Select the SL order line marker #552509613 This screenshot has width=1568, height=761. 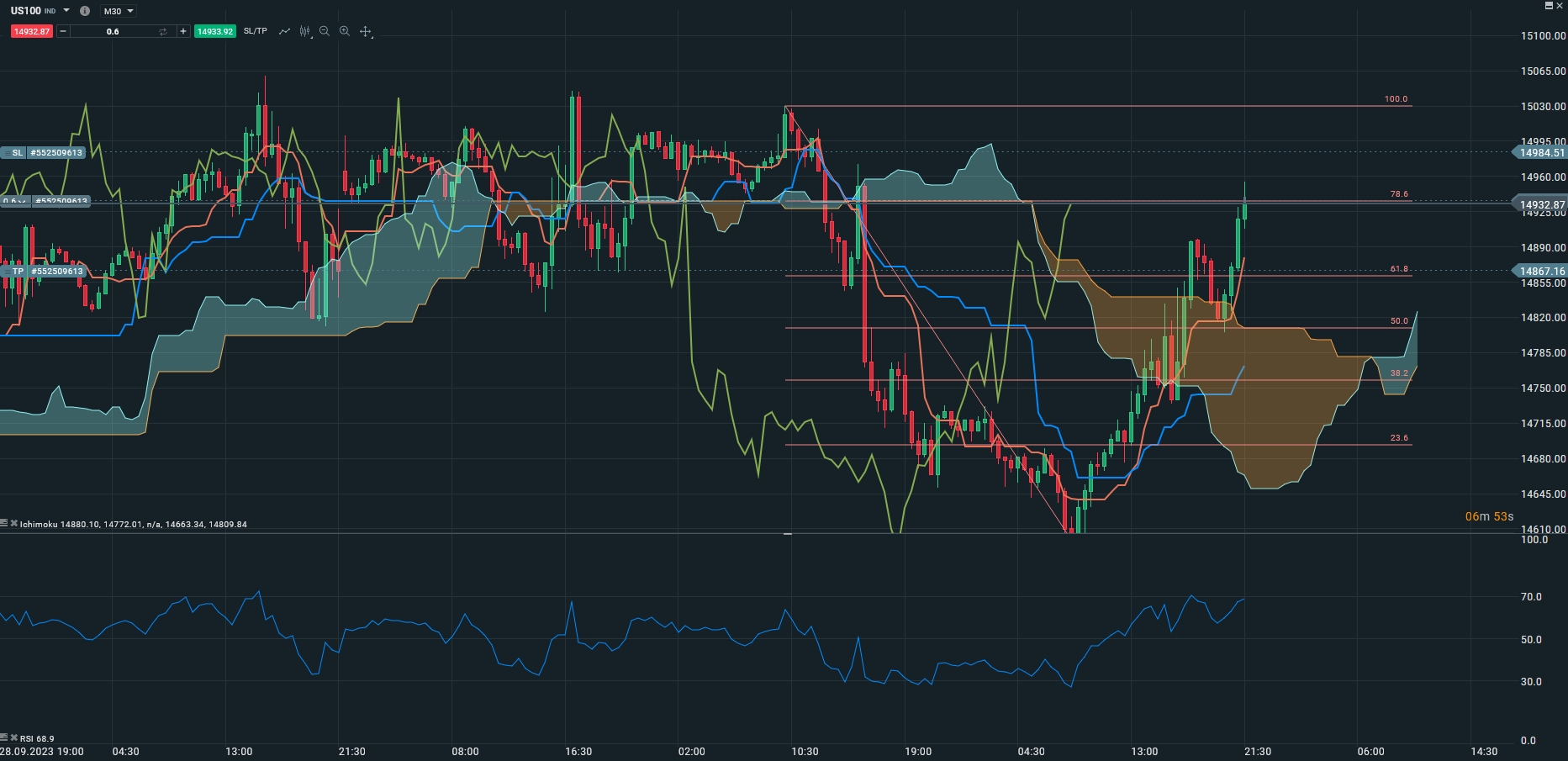43,152
